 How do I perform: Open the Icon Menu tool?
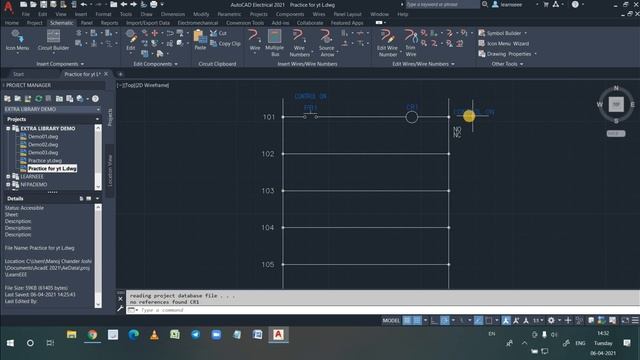(17, 40)
